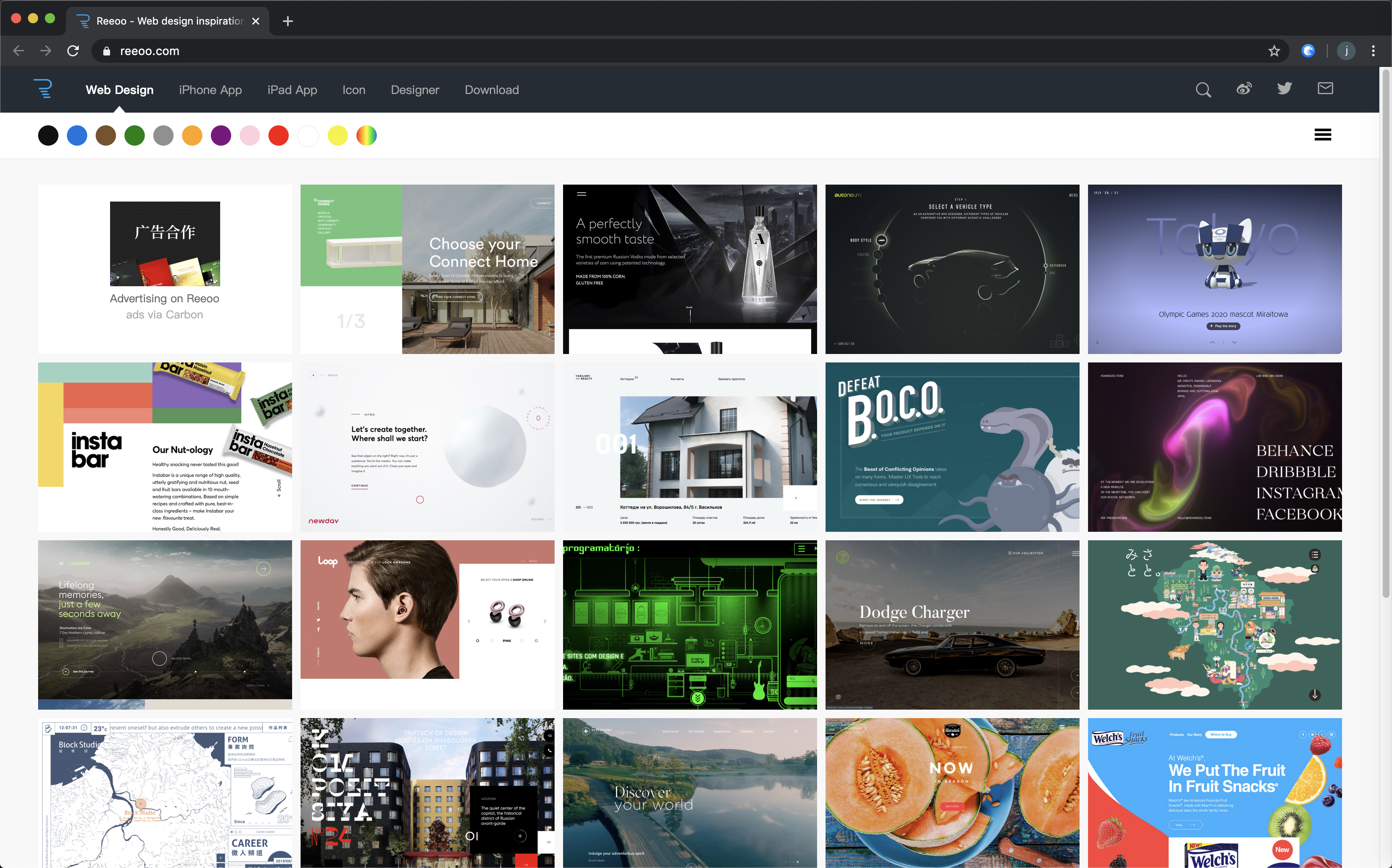This screenshot has height=868, width=1392.
Task: Open the search icon in header
Action: [x=1203, y=90]
